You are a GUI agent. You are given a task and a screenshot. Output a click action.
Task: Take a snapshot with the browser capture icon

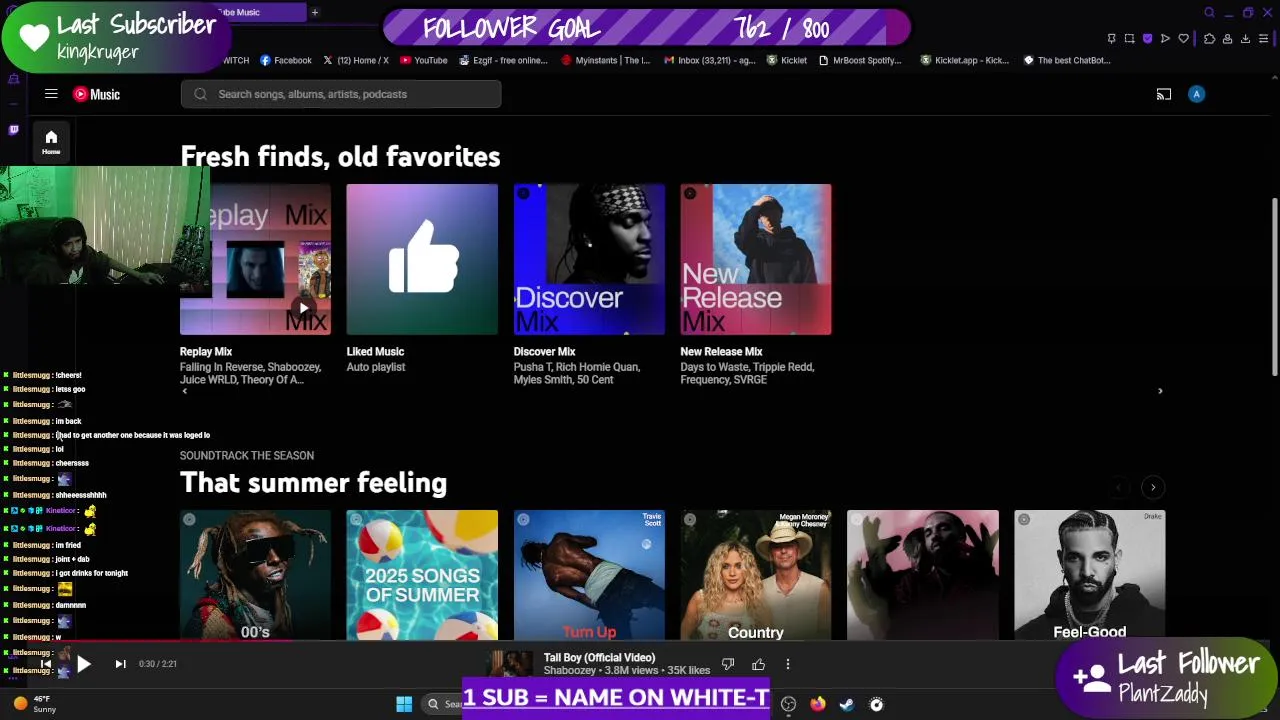tap(1129, 39)
